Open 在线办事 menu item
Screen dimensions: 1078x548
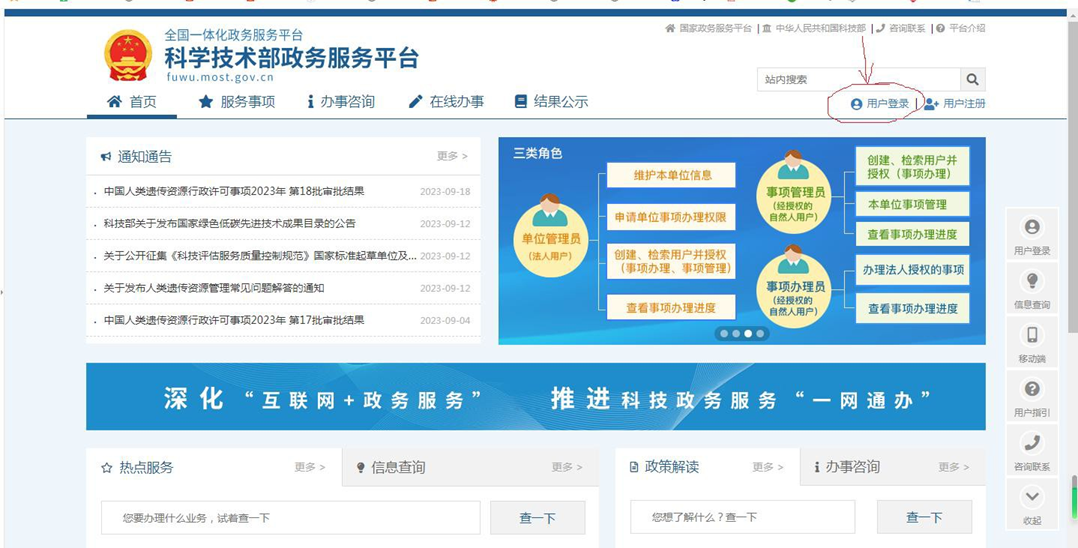click(446, 102)
